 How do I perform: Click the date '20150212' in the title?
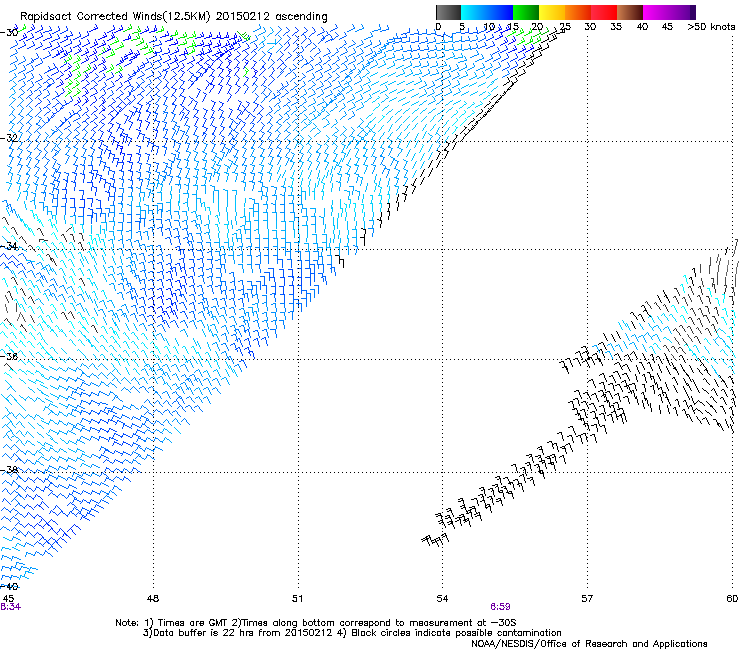(243, 16)
